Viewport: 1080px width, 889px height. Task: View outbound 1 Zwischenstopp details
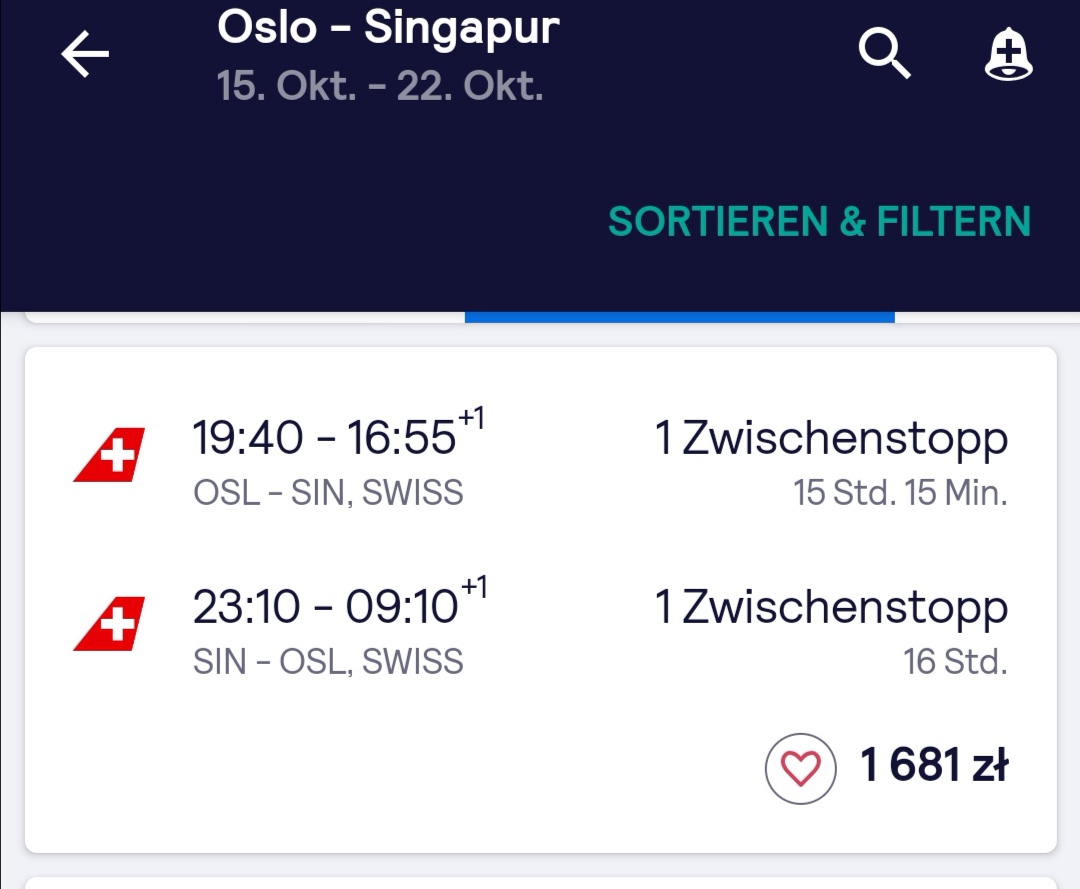point(831,438)
